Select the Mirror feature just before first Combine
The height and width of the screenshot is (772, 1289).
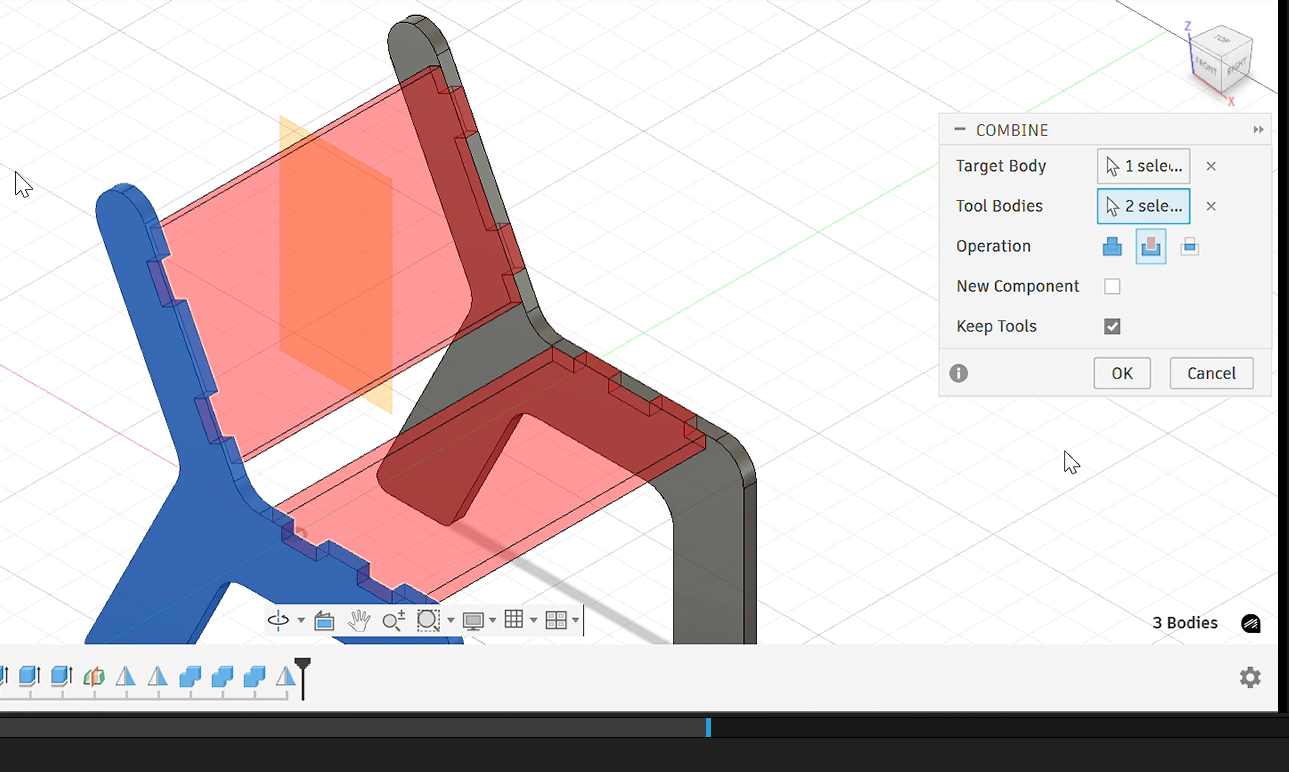coord(158,677)
